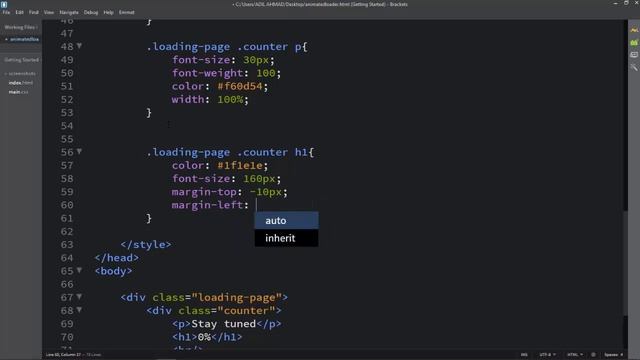Open the HTML language mode dropdown
Image resolution: width=640 pixels, height=360 pixels.
(575, 355)
